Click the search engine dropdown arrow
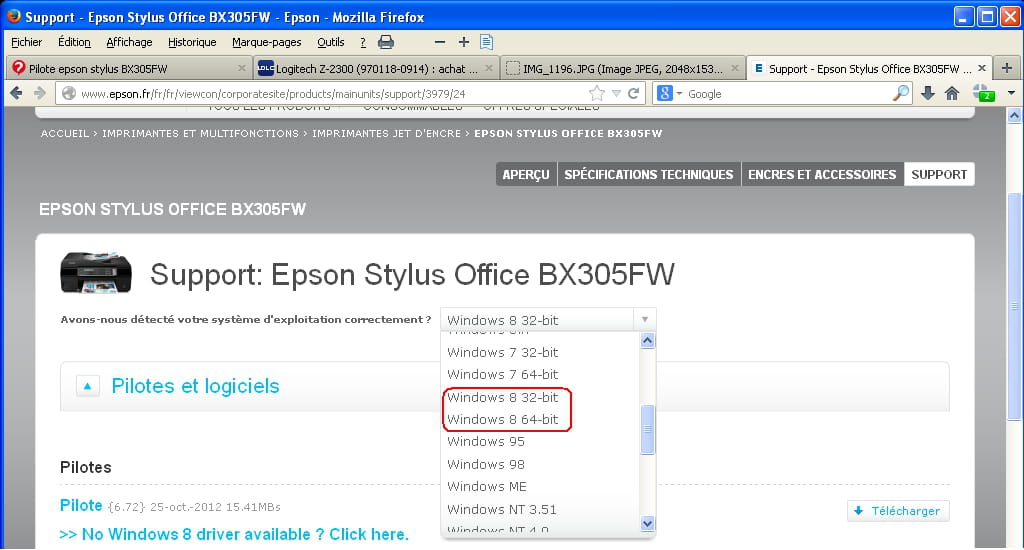 click(679, 93)
